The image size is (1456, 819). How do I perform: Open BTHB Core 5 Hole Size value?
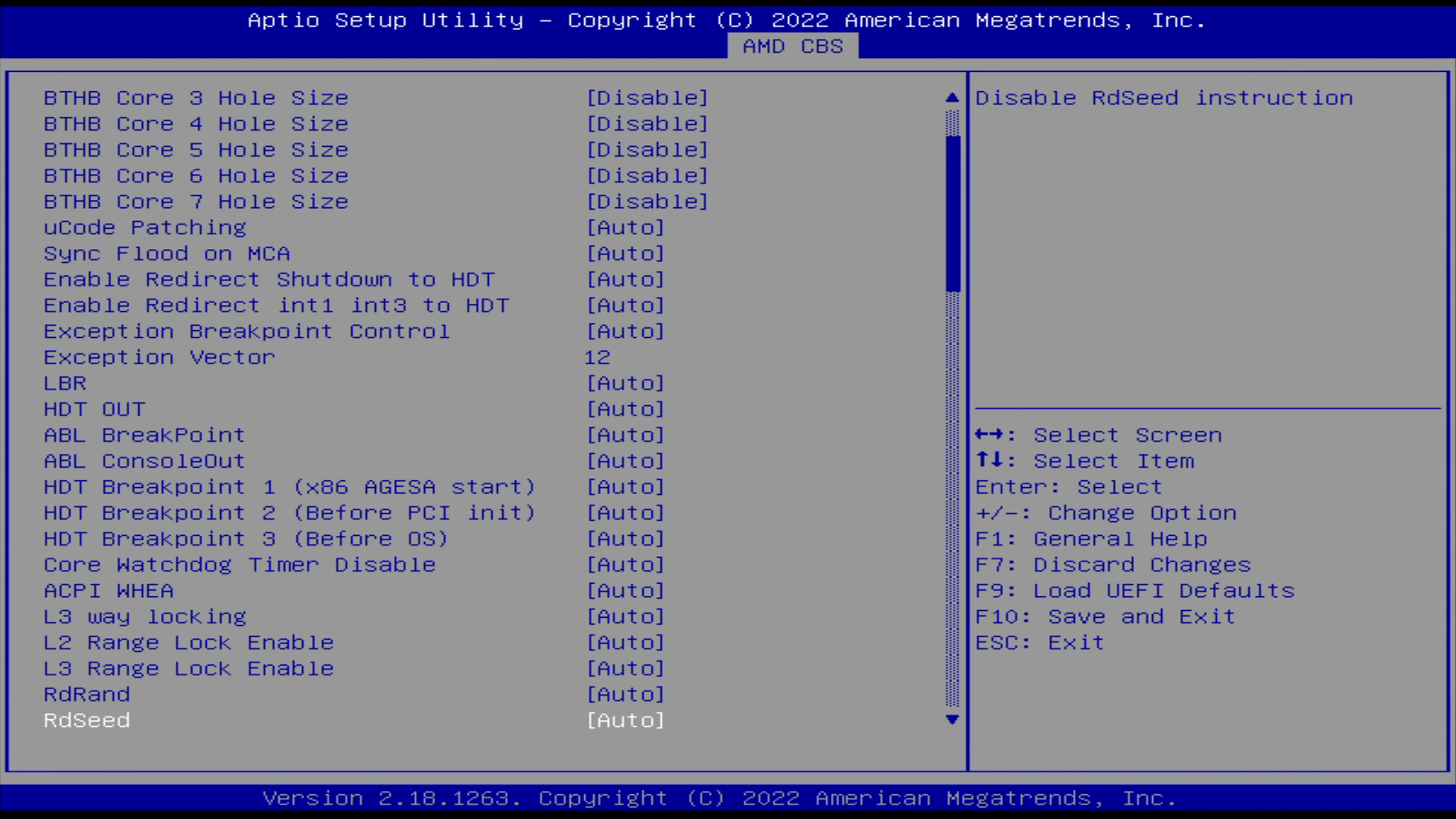point(647,150)
